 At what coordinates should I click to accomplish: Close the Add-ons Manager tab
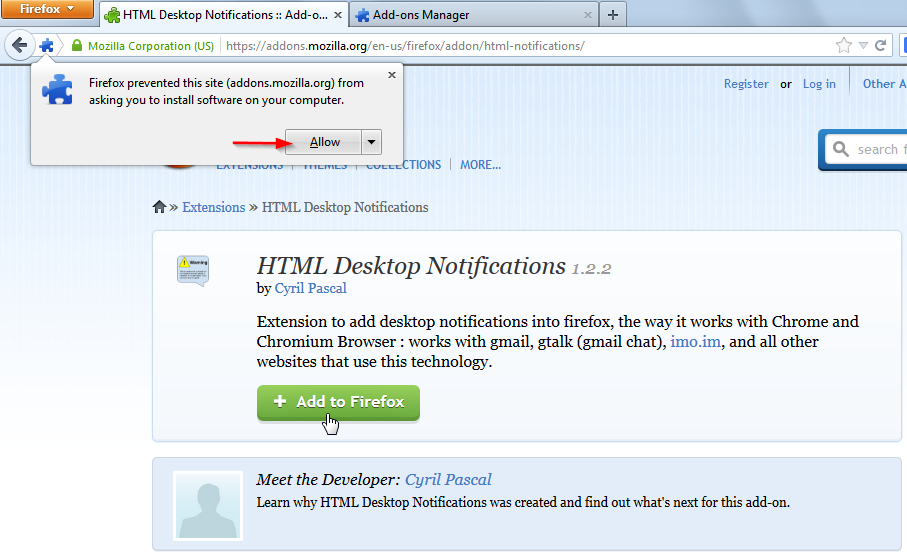pos(588,15)
